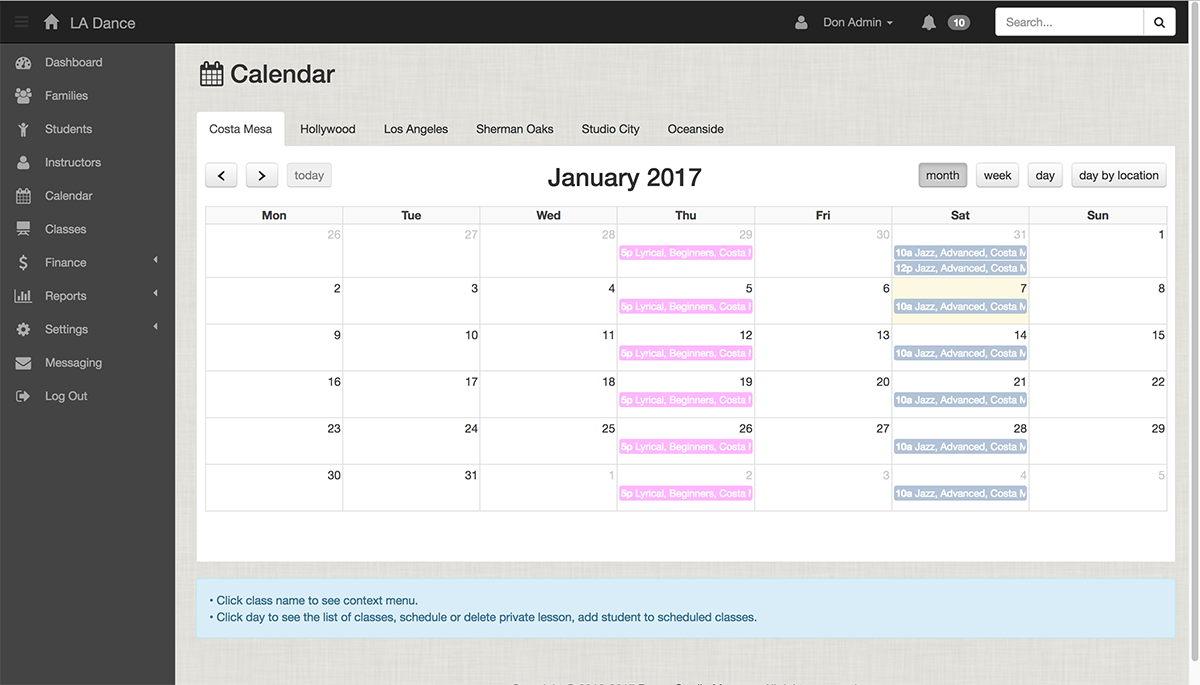This screenshot has height=685, width=1200.
Task: Open the notifications bell icon
Action: (x=929, y=22)
